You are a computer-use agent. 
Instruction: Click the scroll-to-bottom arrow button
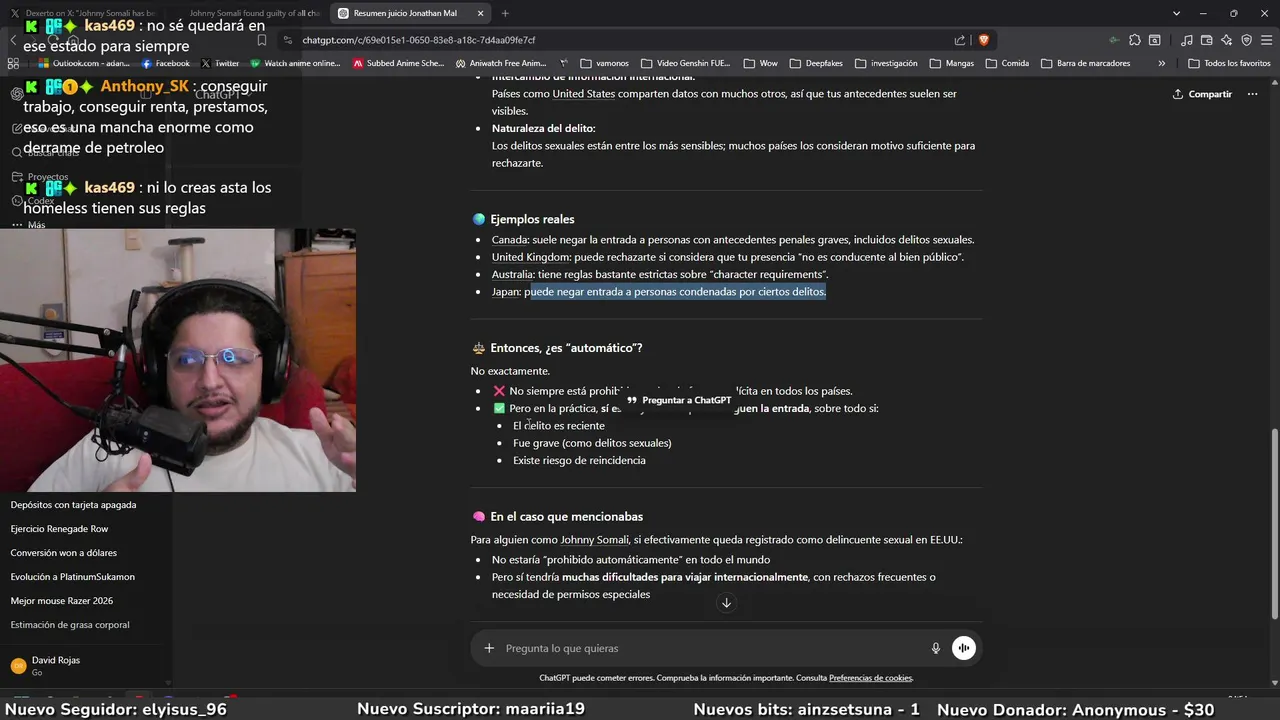pos(726,602)
